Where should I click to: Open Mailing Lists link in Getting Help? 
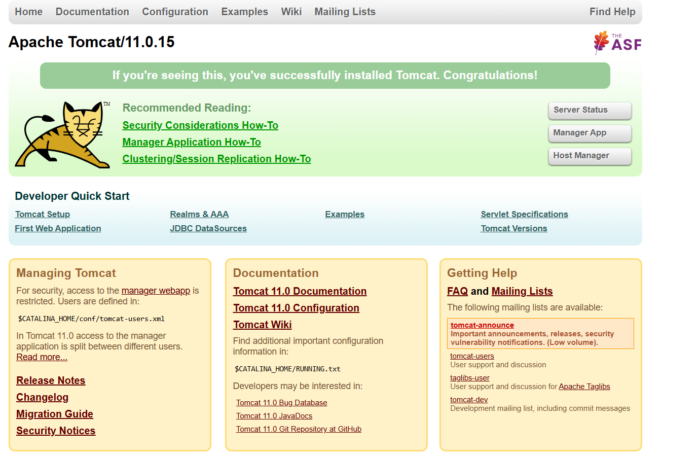(522, 291)
